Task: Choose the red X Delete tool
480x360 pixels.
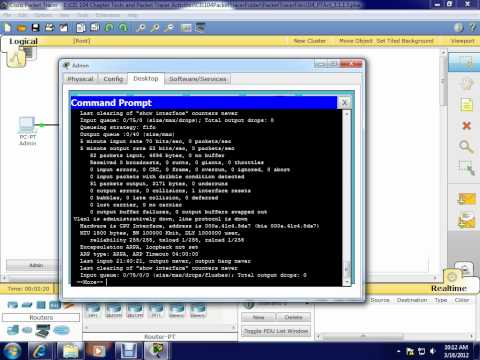Action: click(x=467, y=125)
